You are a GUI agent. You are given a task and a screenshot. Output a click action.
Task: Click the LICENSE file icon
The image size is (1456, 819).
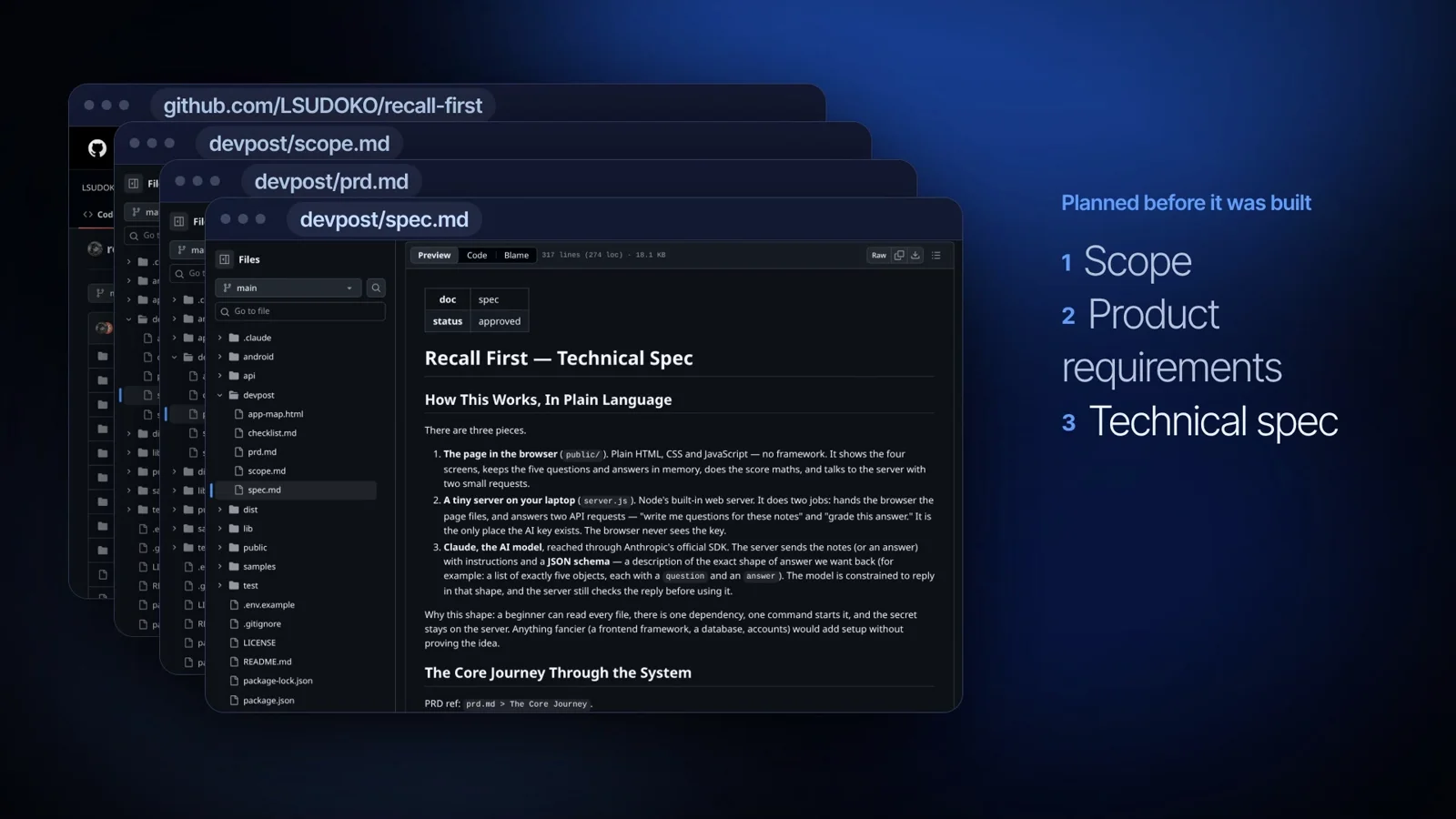click(x=234, y=643)
